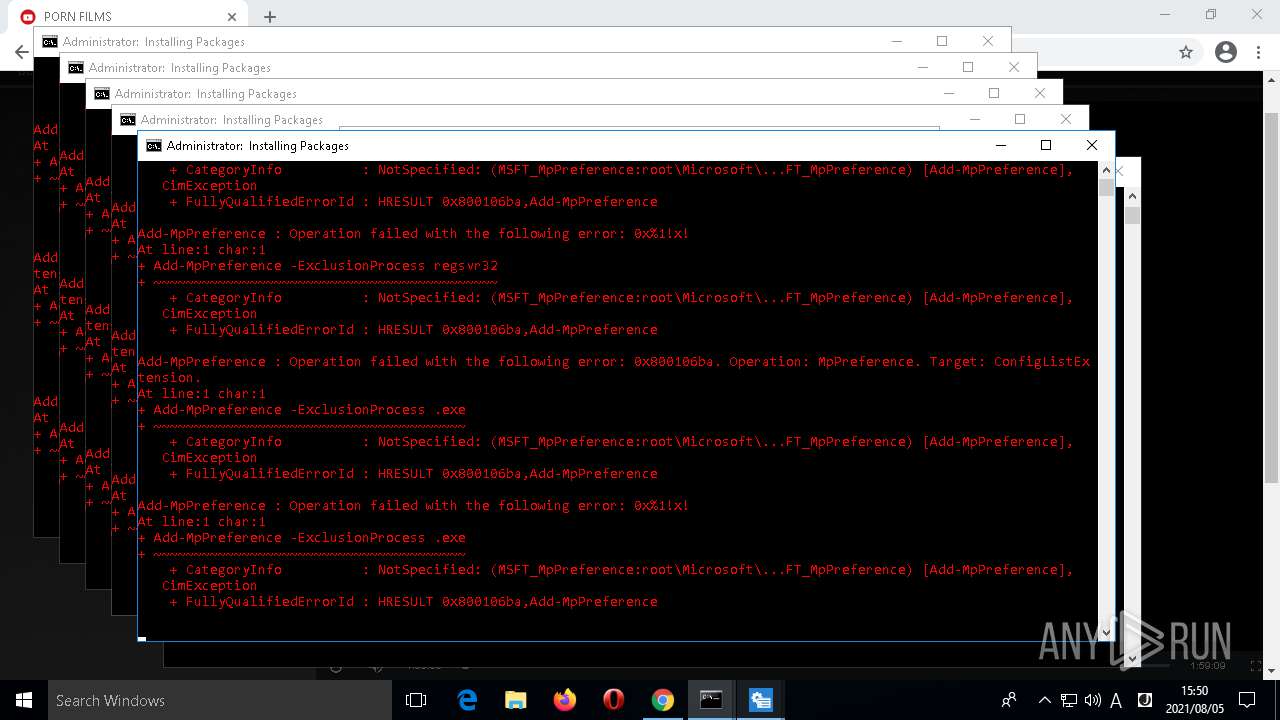Select the PORN FILMS Chrome tab

128,16
